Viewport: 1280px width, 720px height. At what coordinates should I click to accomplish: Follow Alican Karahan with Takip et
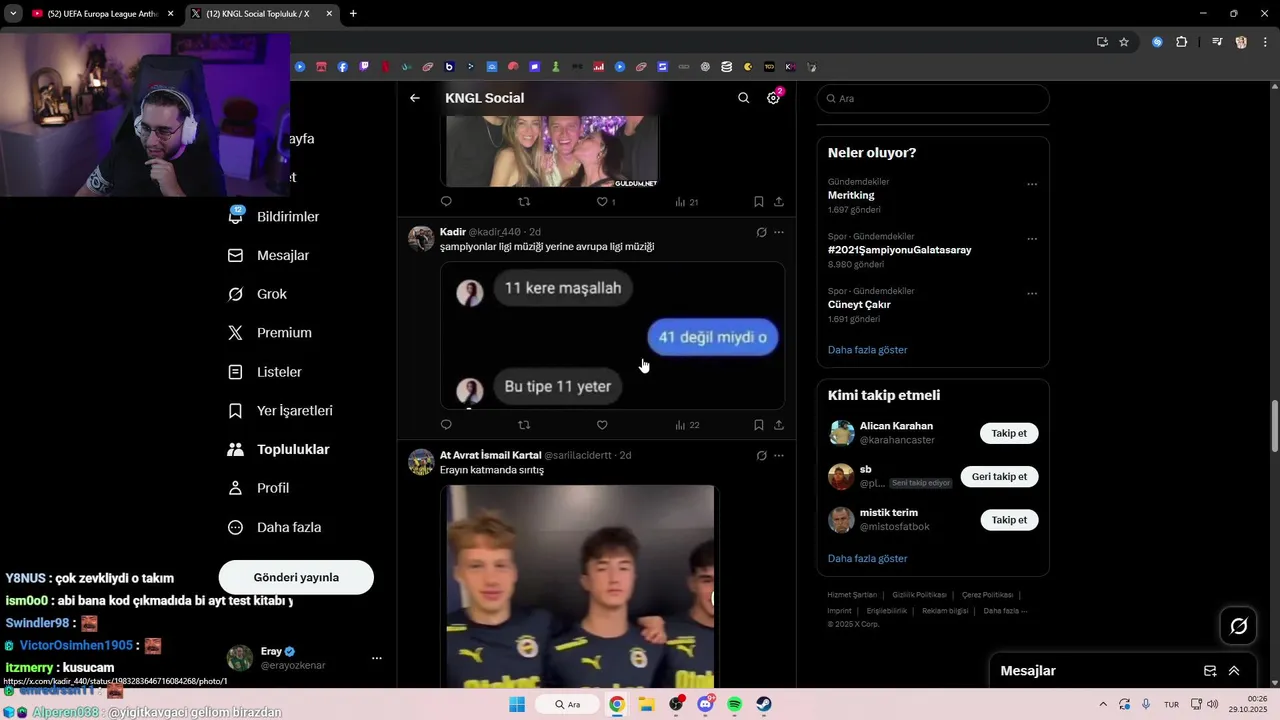(x=1009, y=433)
